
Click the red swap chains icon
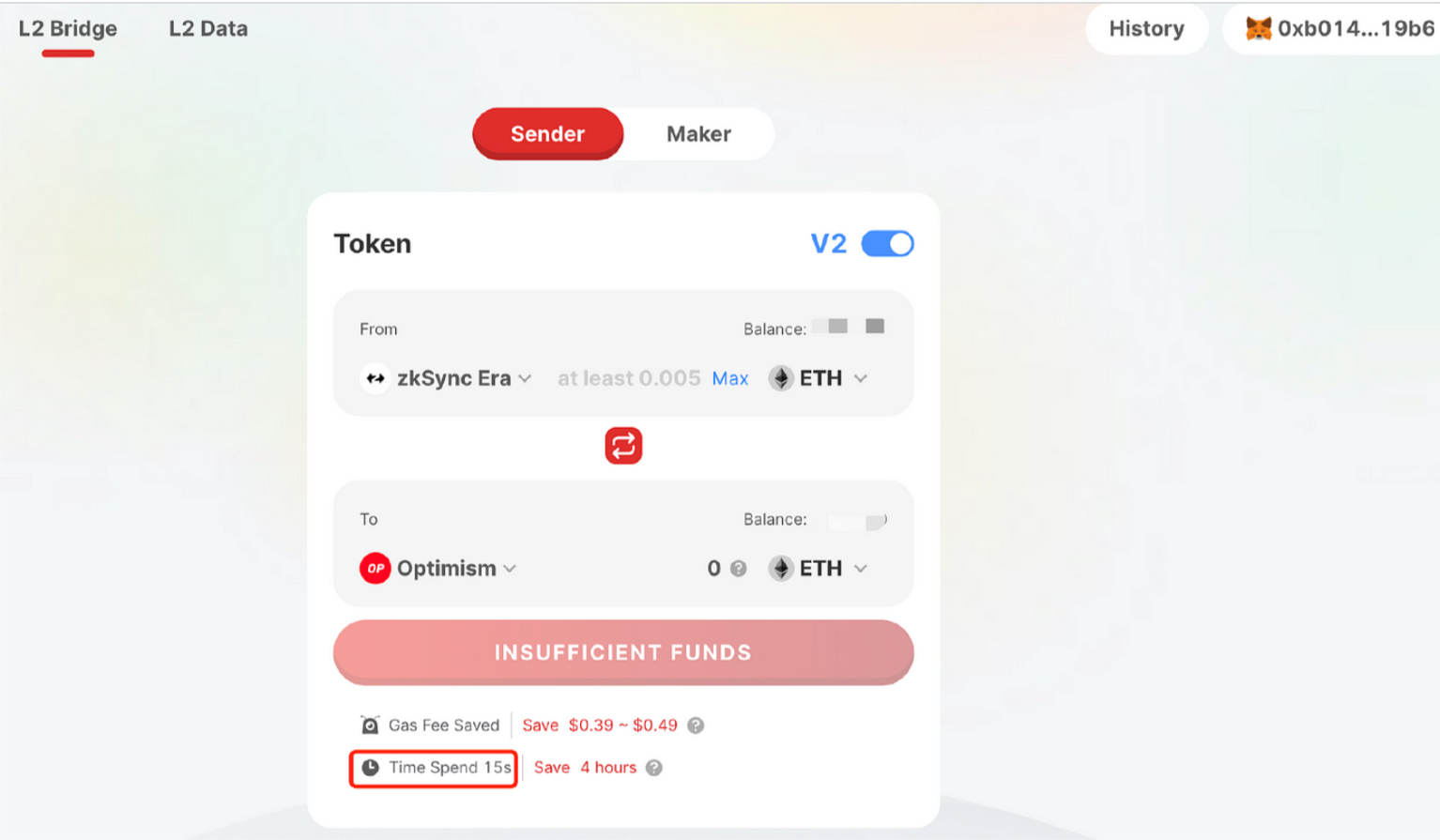click(623, 446)
